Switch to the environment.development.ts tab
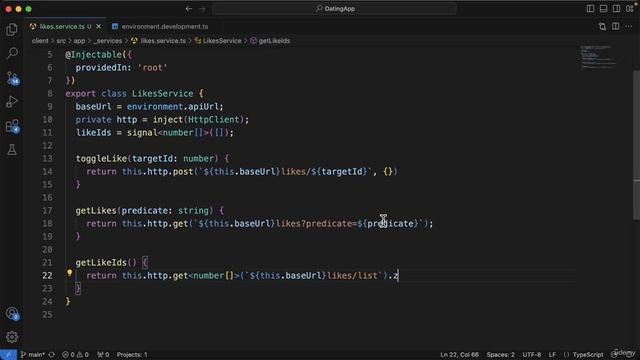The width and height of the screenshot is (640, 360). click(x=164, y=27)
